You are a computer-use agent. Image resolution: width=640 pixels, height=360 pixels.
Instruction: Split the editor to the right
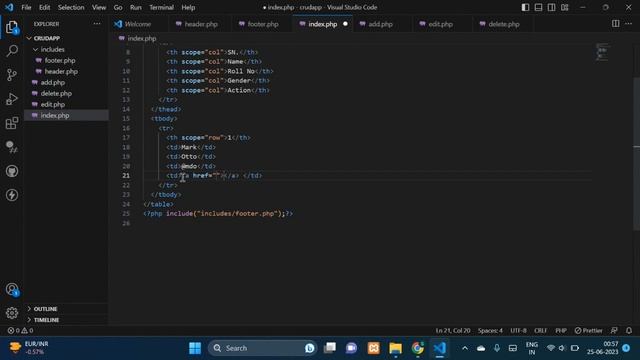coord(616,24)
